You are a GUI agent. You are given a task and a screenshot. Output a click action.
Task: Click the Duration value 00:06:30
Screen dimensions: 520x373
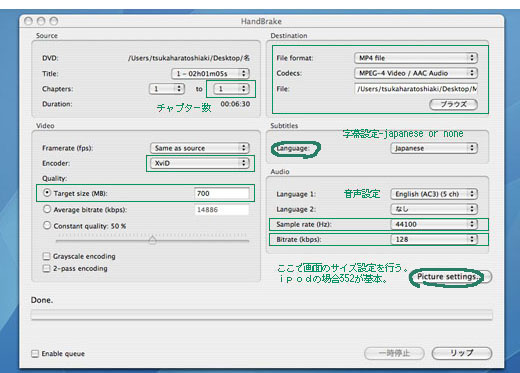(x=235, y=104)
